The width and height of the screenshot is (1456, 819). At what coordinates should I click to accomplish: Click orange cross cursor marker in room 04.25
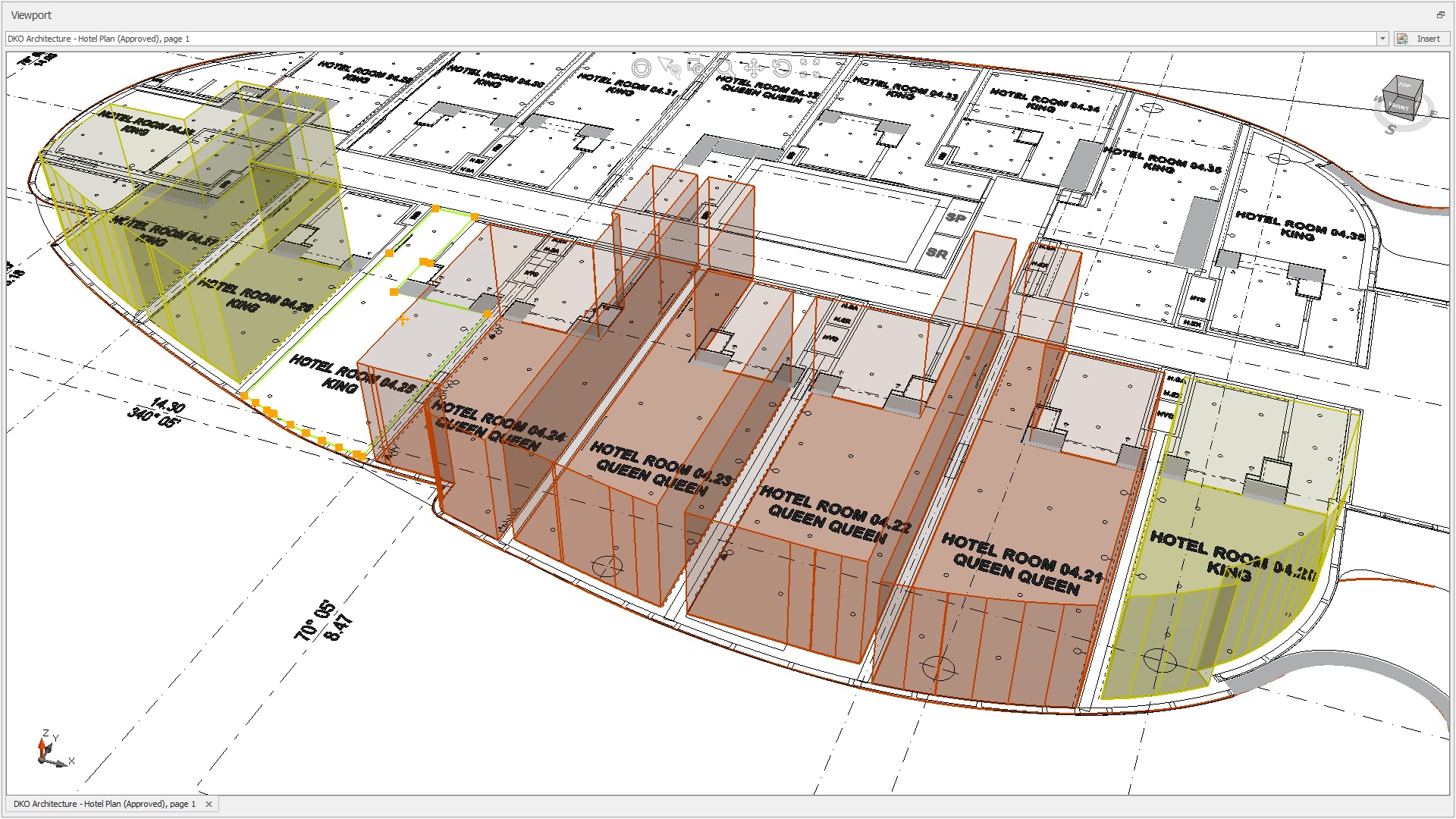coord(403,320)
